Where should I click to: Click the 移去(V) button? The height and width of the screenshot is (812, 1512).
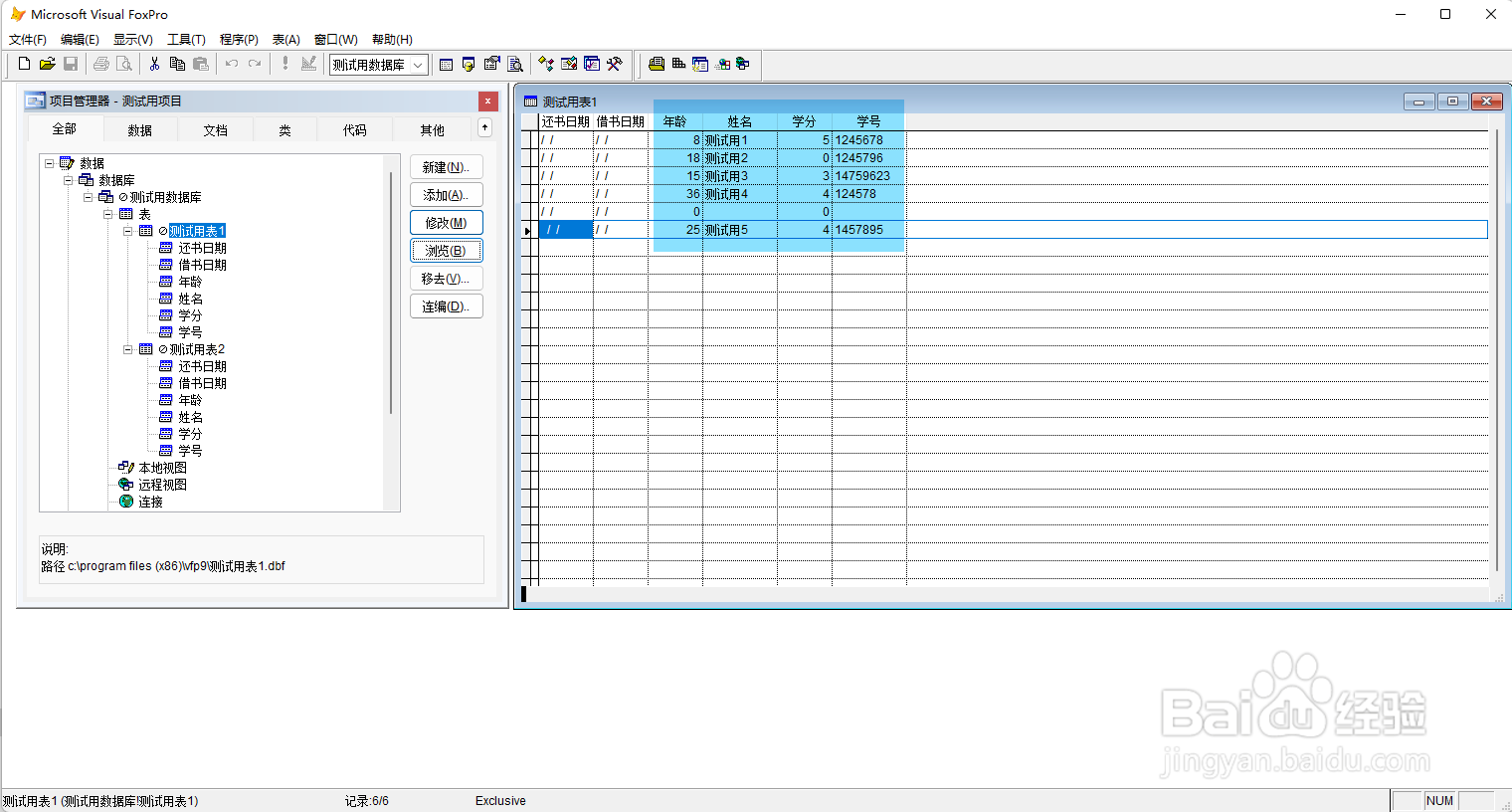pos(447,279)
